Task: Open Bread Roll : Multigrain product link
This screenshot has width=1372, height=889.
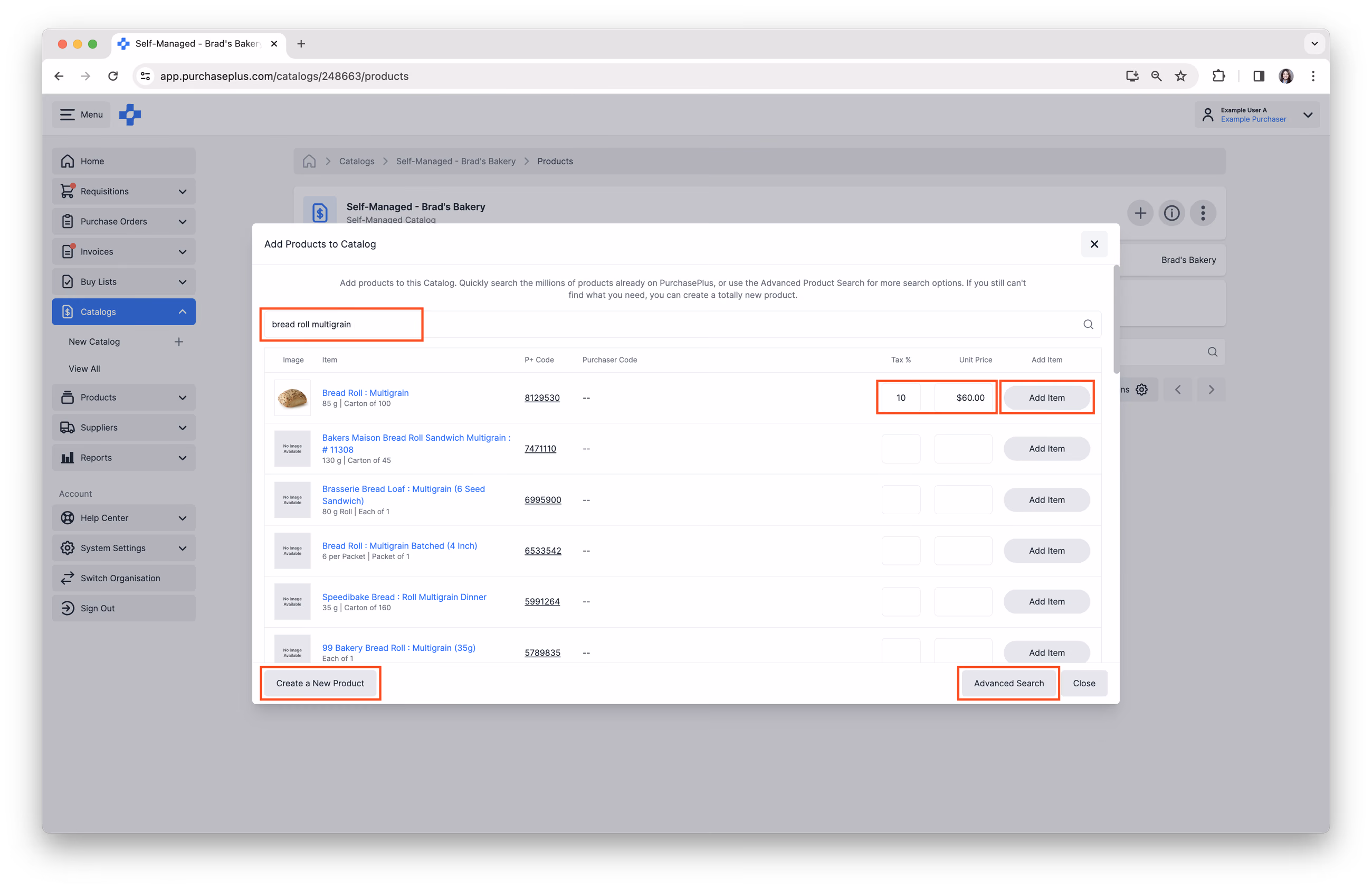Action: click(x=365, y=393)
